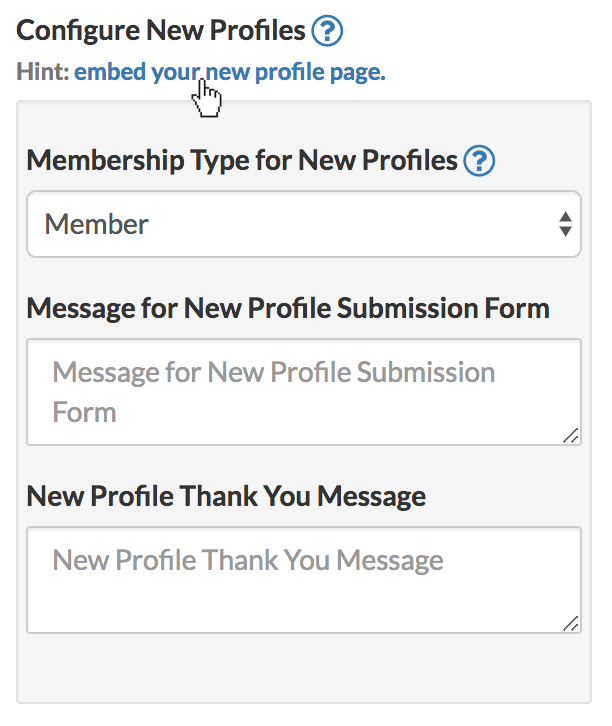Click resize handle of Thank You Message textarea
Screen dimensions: 612x726
pyautogui.click(x=570, y=623)
